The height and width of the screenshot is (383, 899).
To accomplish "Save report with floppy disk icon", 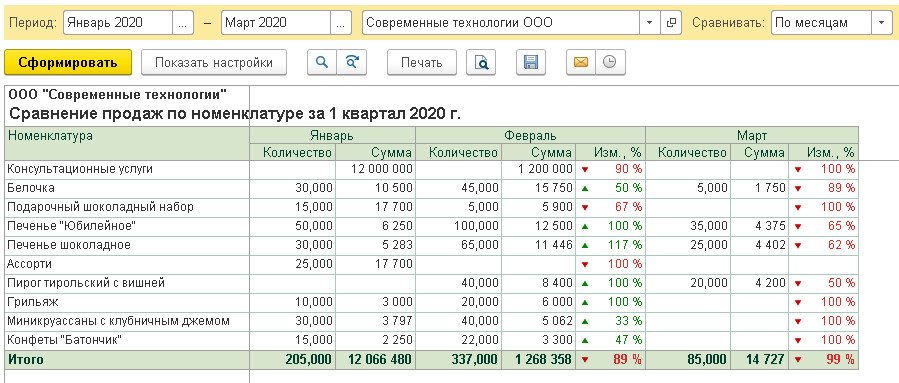I will pyautogui.click(x=531, y=62).
